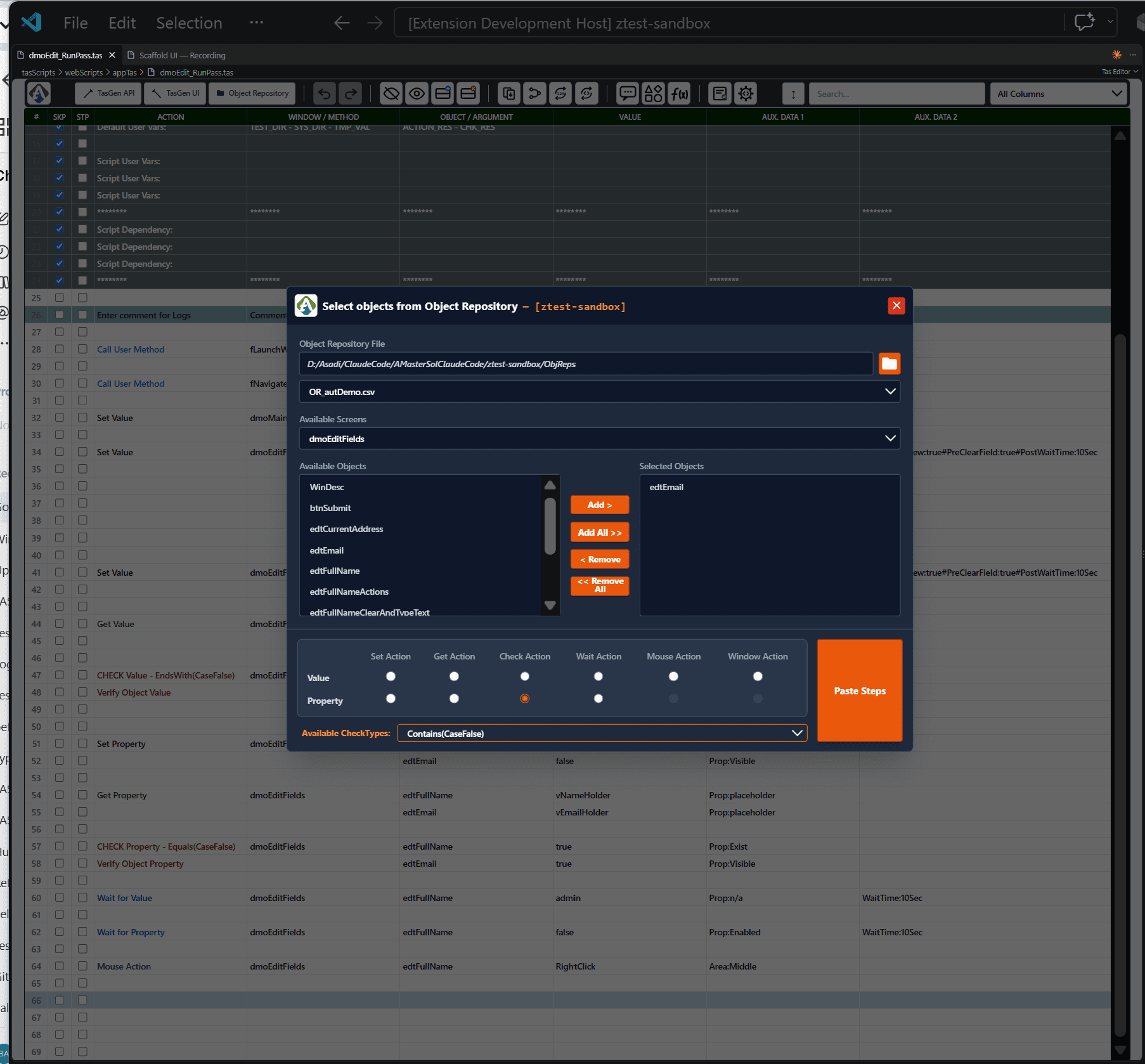The height and width of the screenshot is (1064, 1145).
Task: Click the Search input field
Action: [x=896, y=94]
